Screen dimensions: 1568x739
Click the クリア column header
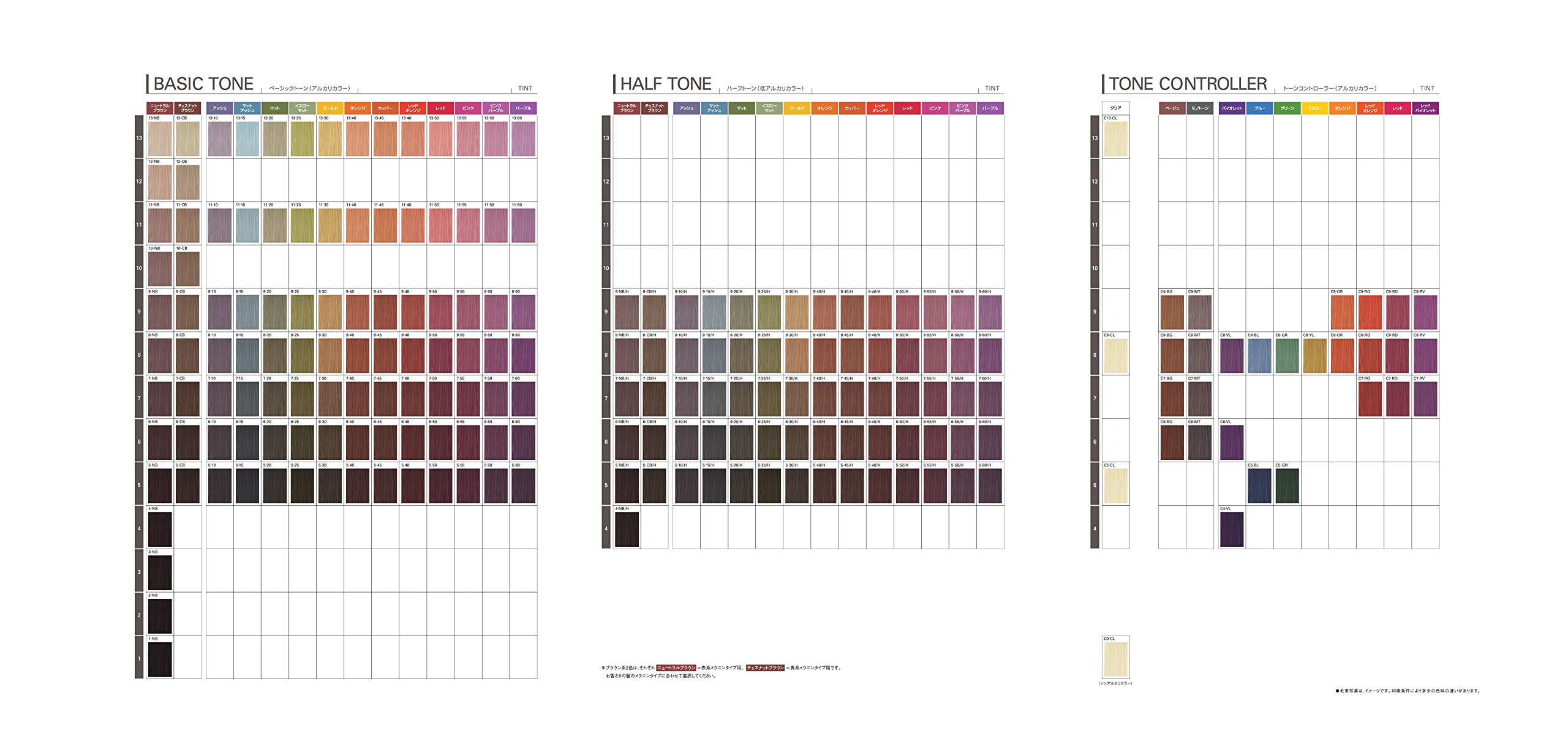(x=1115, y=108)
